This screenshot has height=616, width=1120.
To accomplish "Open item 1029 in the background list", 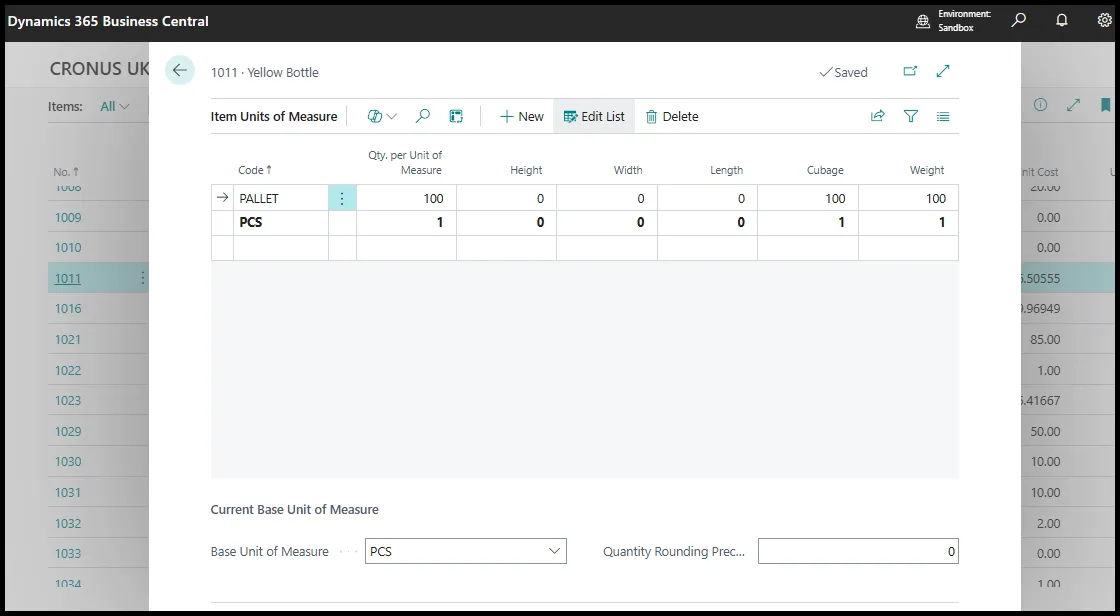I will click(x=68, y=431).
